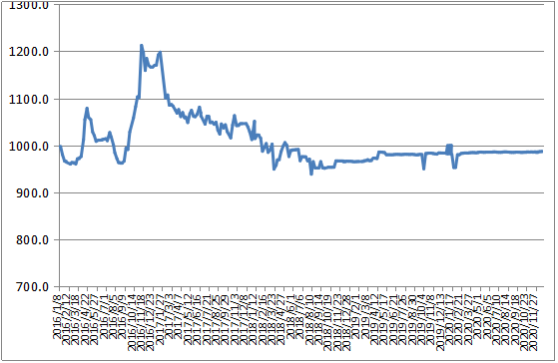Click the starting point of the blue line
This screenshot has height=363, width=558.
point(60,146)
